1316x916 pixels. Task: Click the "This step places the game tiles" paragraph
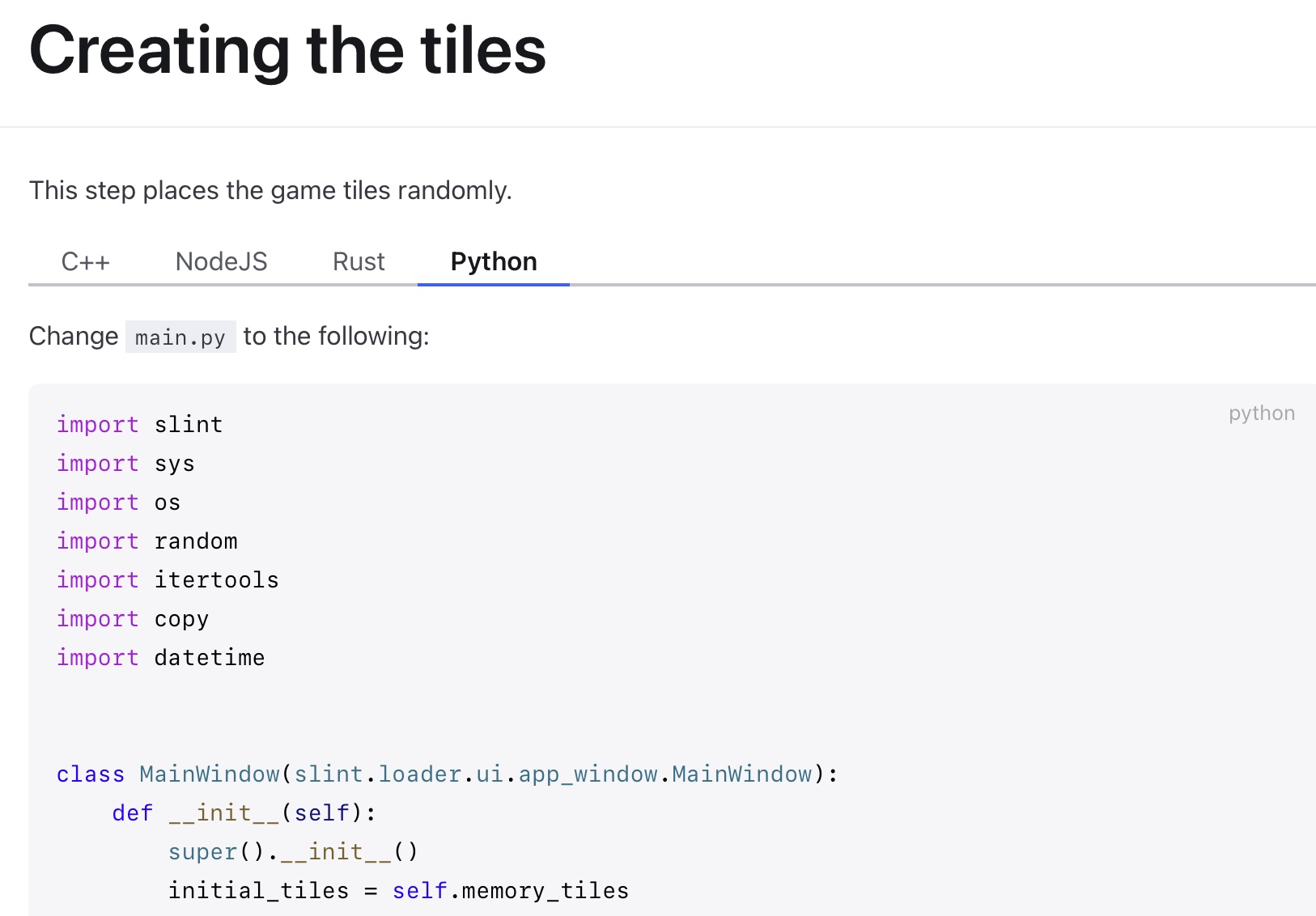coord(270,191)
